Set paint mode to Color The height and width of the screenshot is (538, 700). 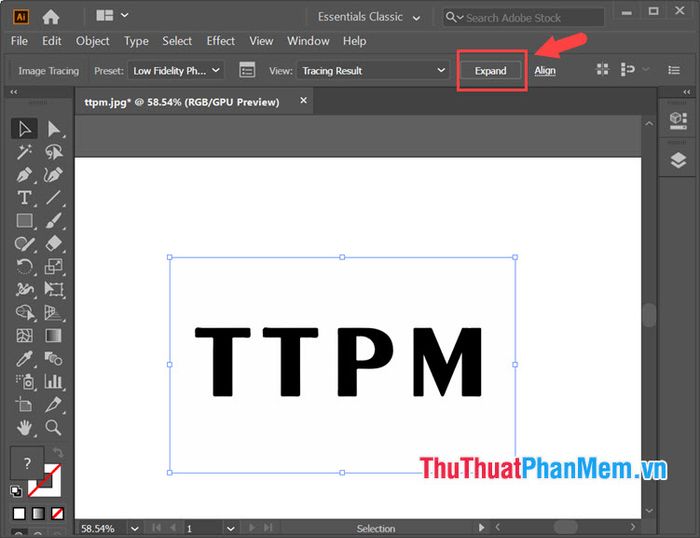(x=19, y=514)
